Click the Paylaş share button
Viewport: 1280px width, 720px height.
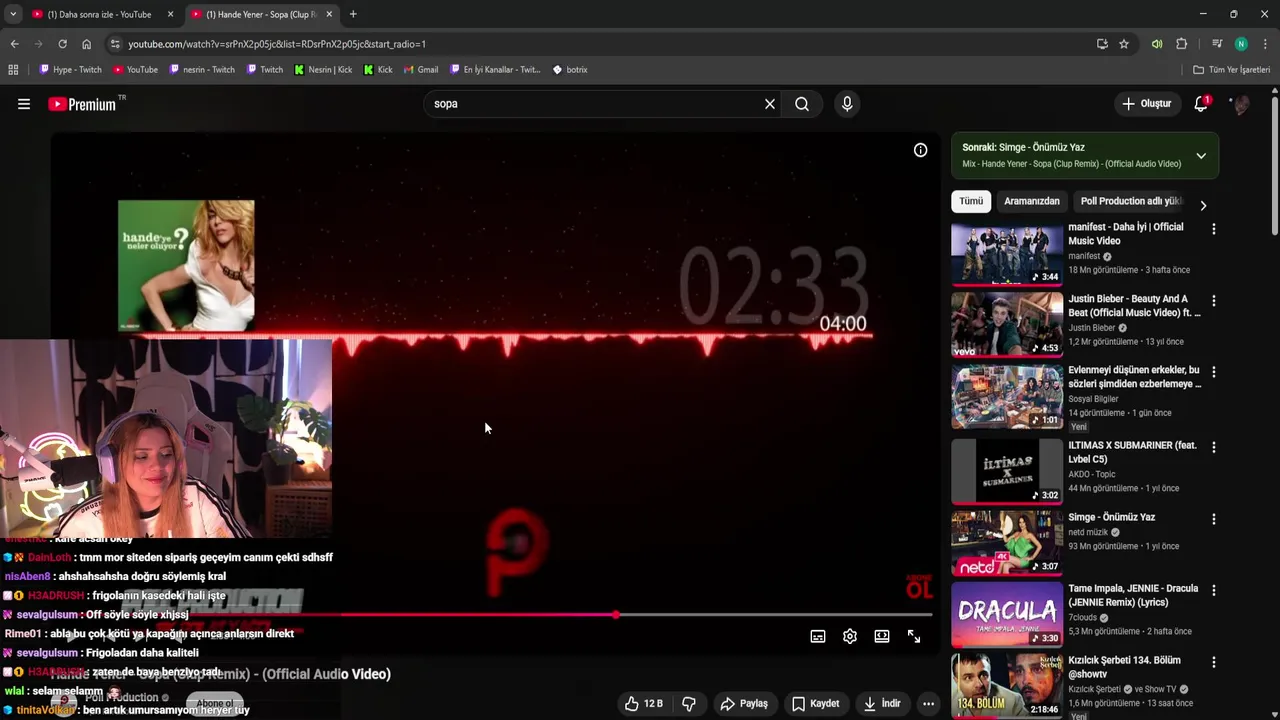(744, 704)
